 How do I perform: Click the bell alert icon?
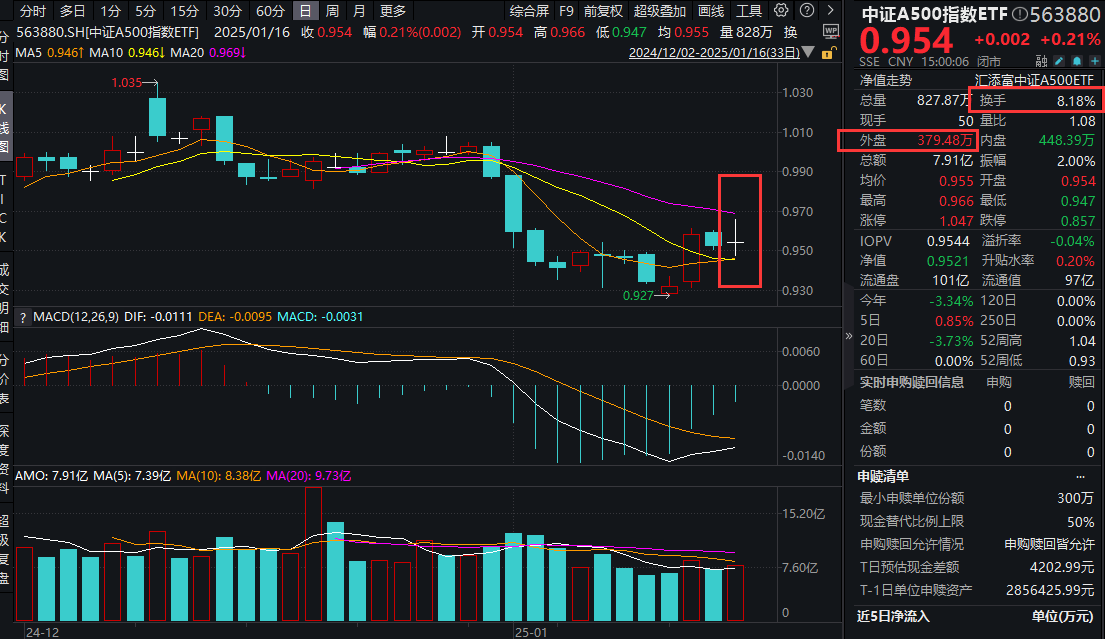pos(1077,61)
